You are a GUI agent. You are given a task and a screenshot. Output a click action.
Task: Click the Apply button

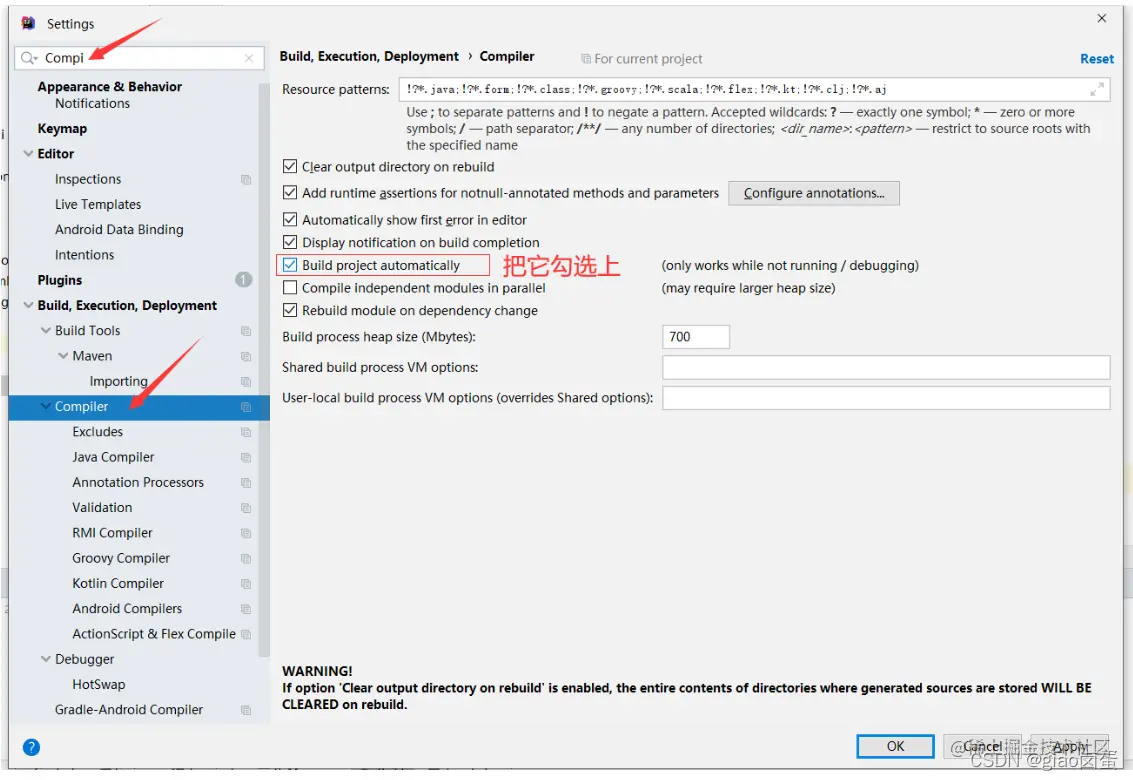click(1069, 747)
